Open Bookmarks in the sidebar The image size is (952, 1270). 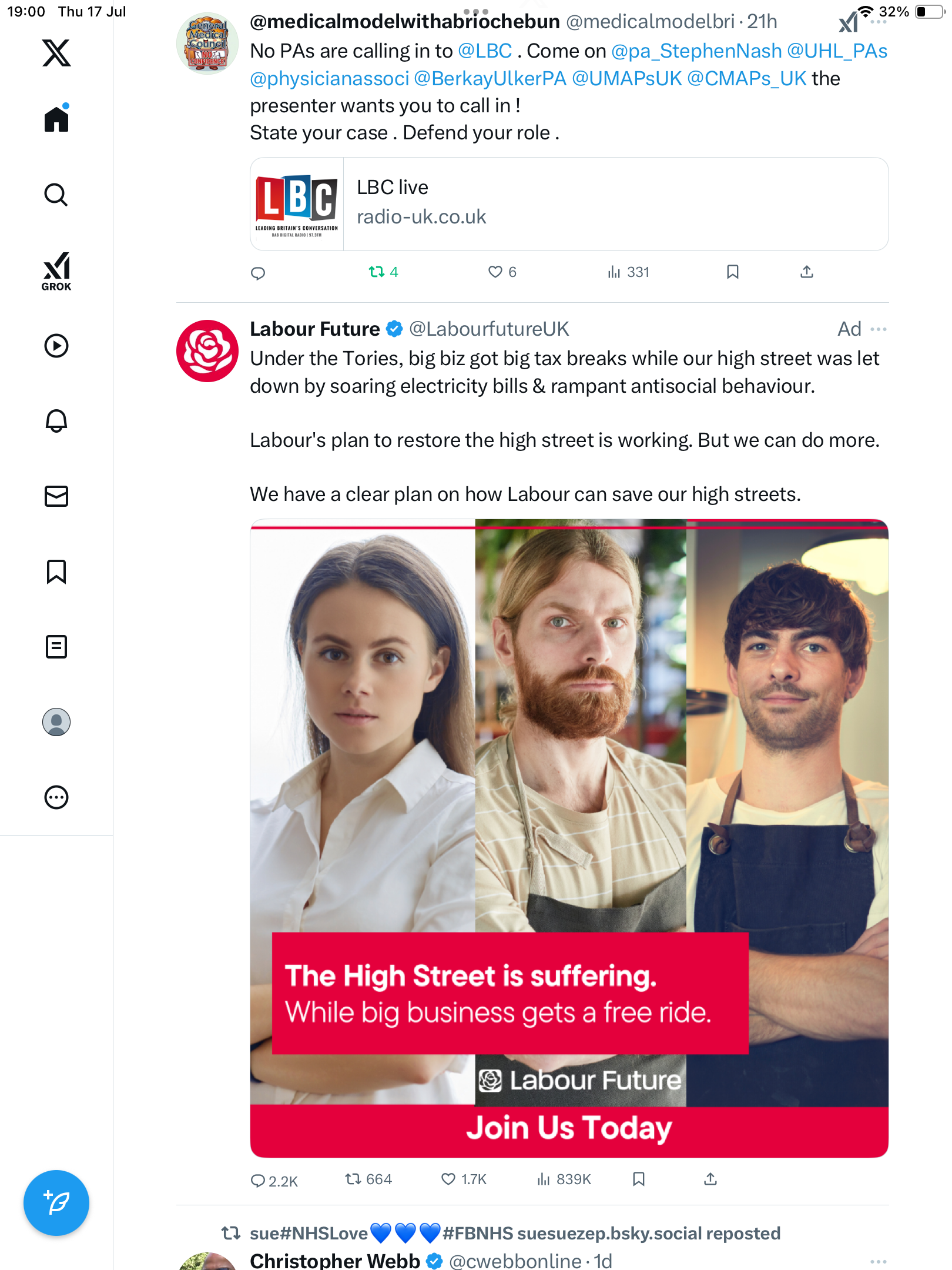click(x=56, y=571)
